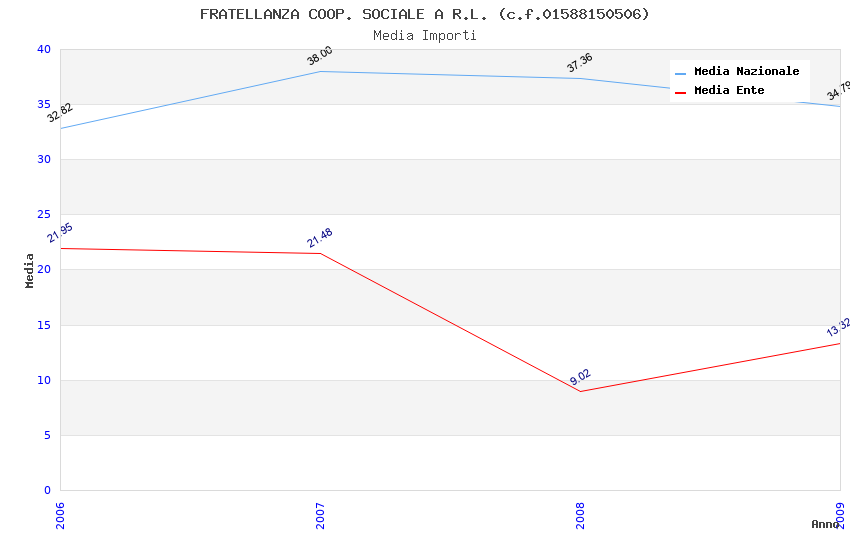The height and width of the screenshot is (550, 850).
Task: Select the Media Ente legend label
Action: [x=729, y=91]
